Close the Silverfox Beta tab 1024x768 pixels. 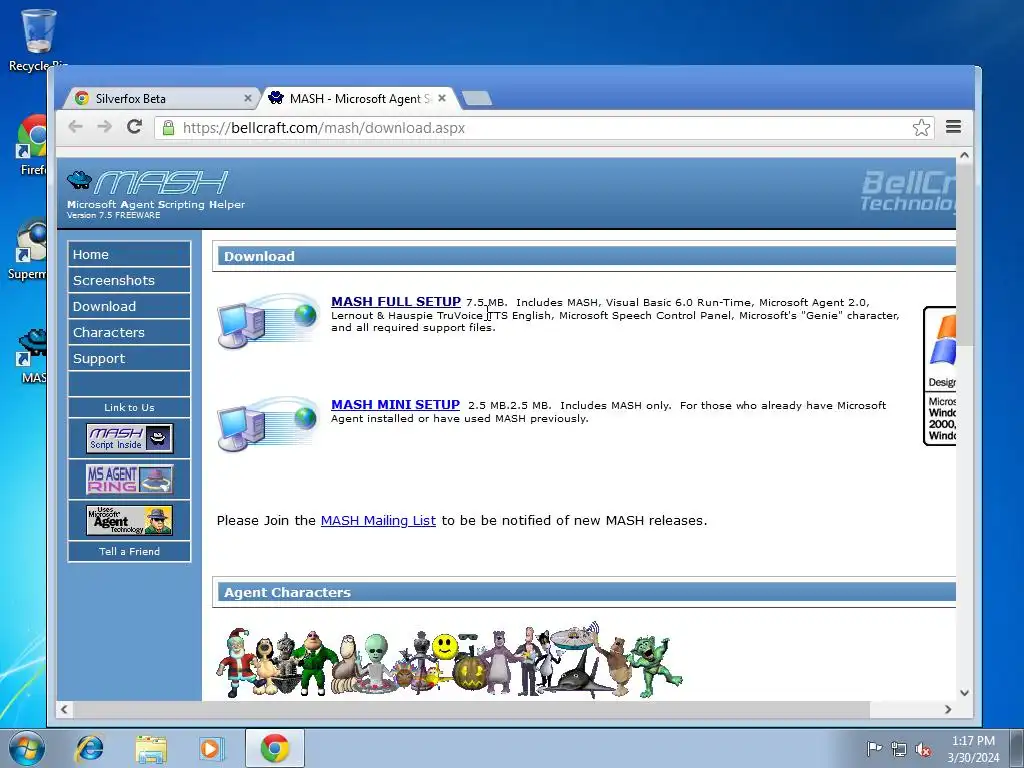248,99
